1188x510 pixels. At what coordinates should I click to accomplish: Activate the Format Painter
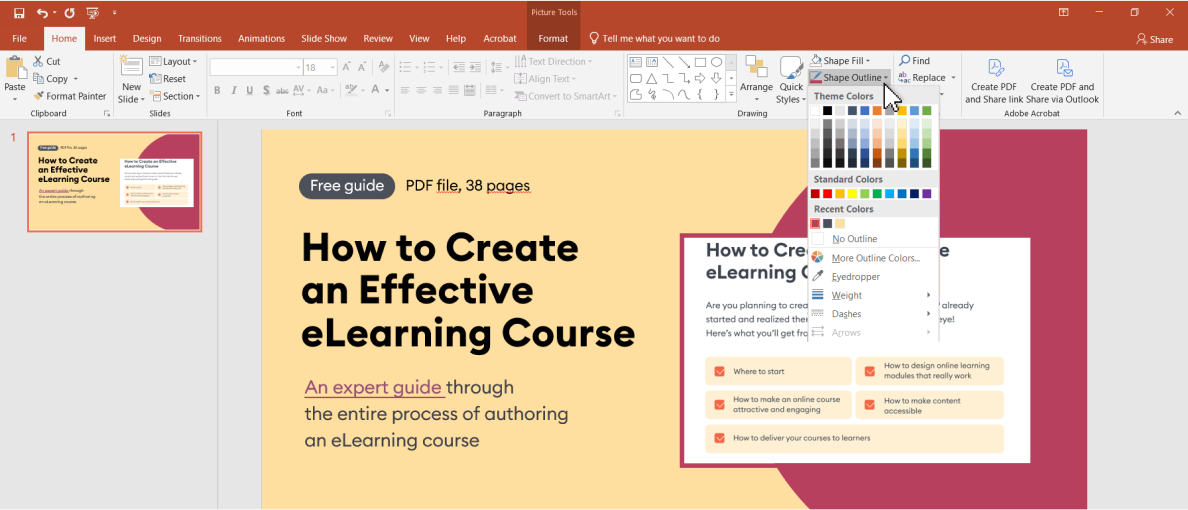70,96
